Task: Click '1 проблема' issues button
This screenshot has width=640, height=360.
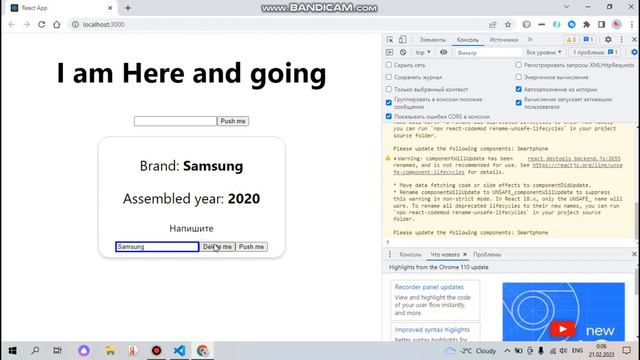Action: click(595, 52)
